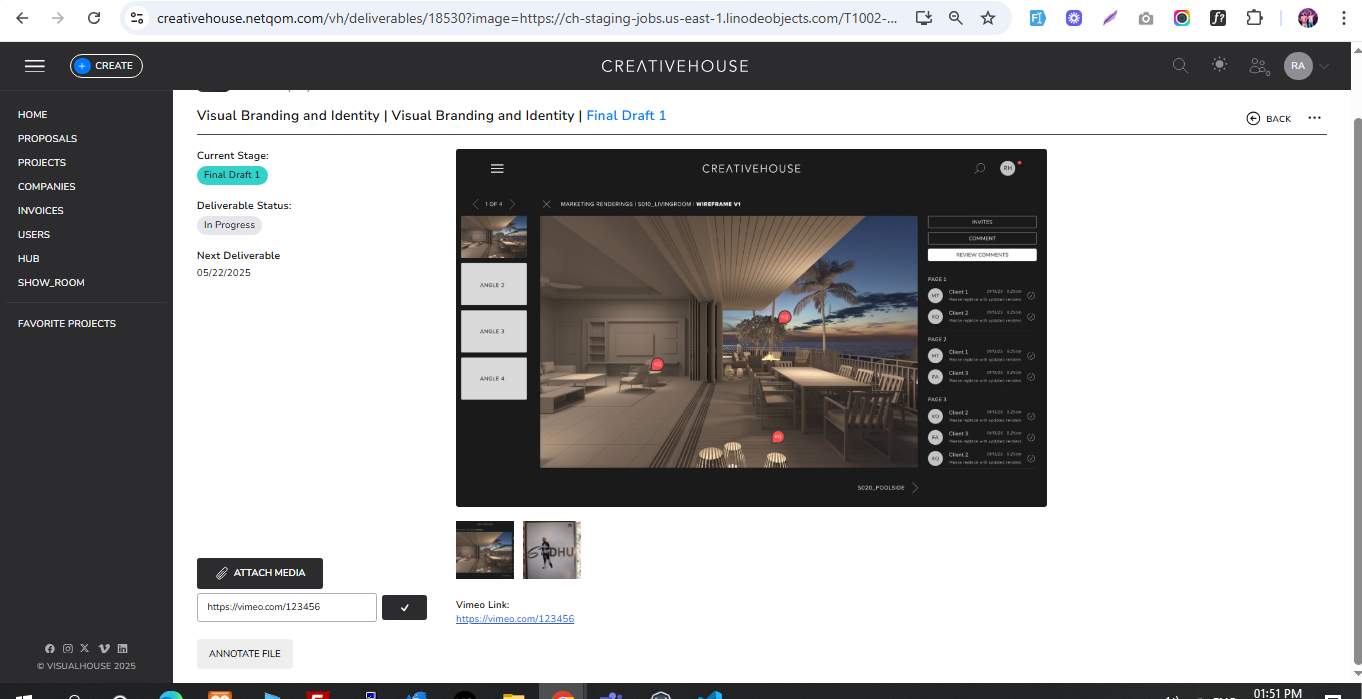Viewport: 1362px width, 699px height.
Task: Open HUB in the sidebar
Action: point(29,259)
